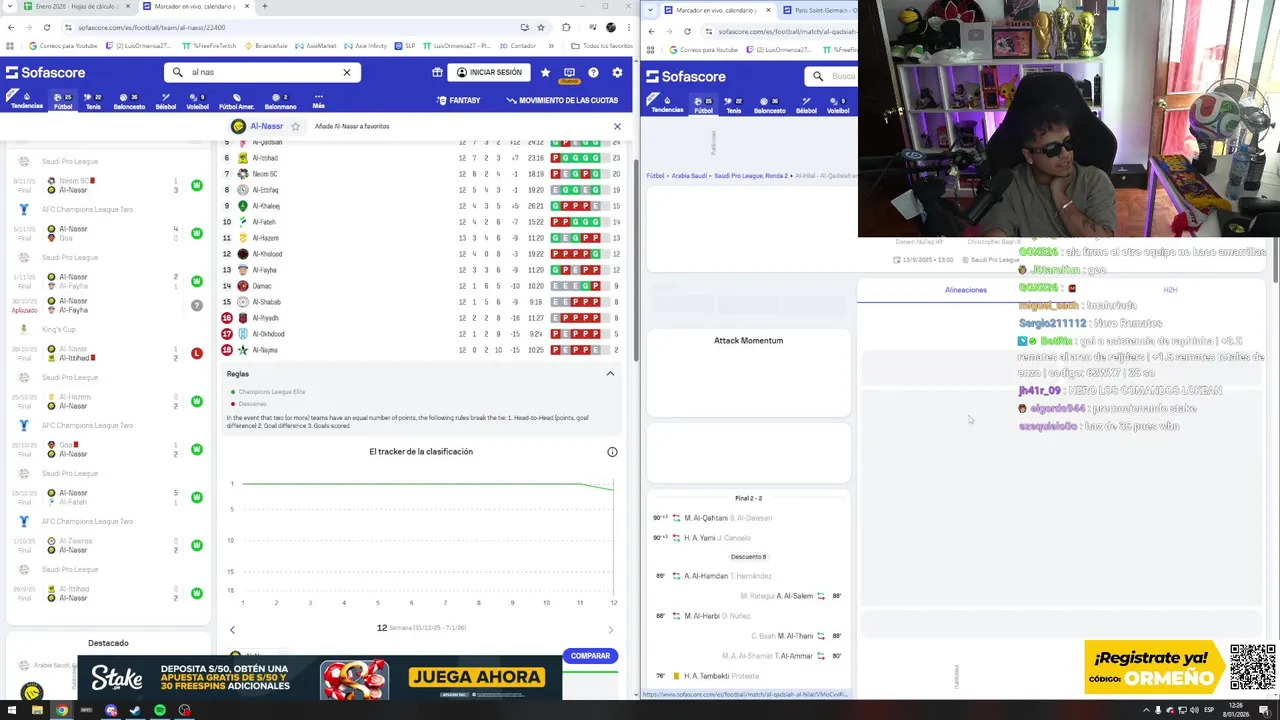This screenshot has width=1280, height=720.
Task: Select Tendencias sport tab in left window
Action: coord(27,101)
